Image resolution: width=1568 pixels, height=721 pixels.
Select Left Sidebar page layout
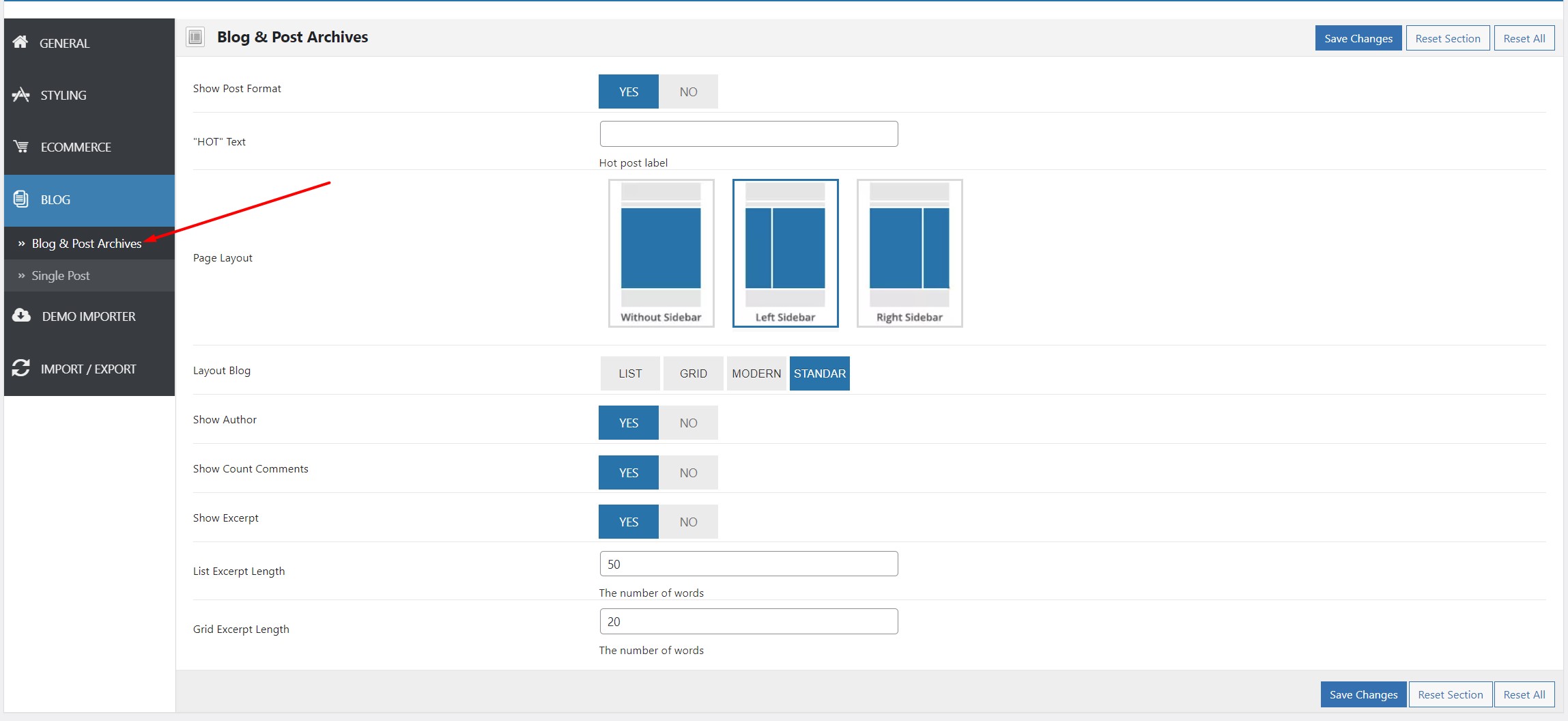(x=785, y=253)
